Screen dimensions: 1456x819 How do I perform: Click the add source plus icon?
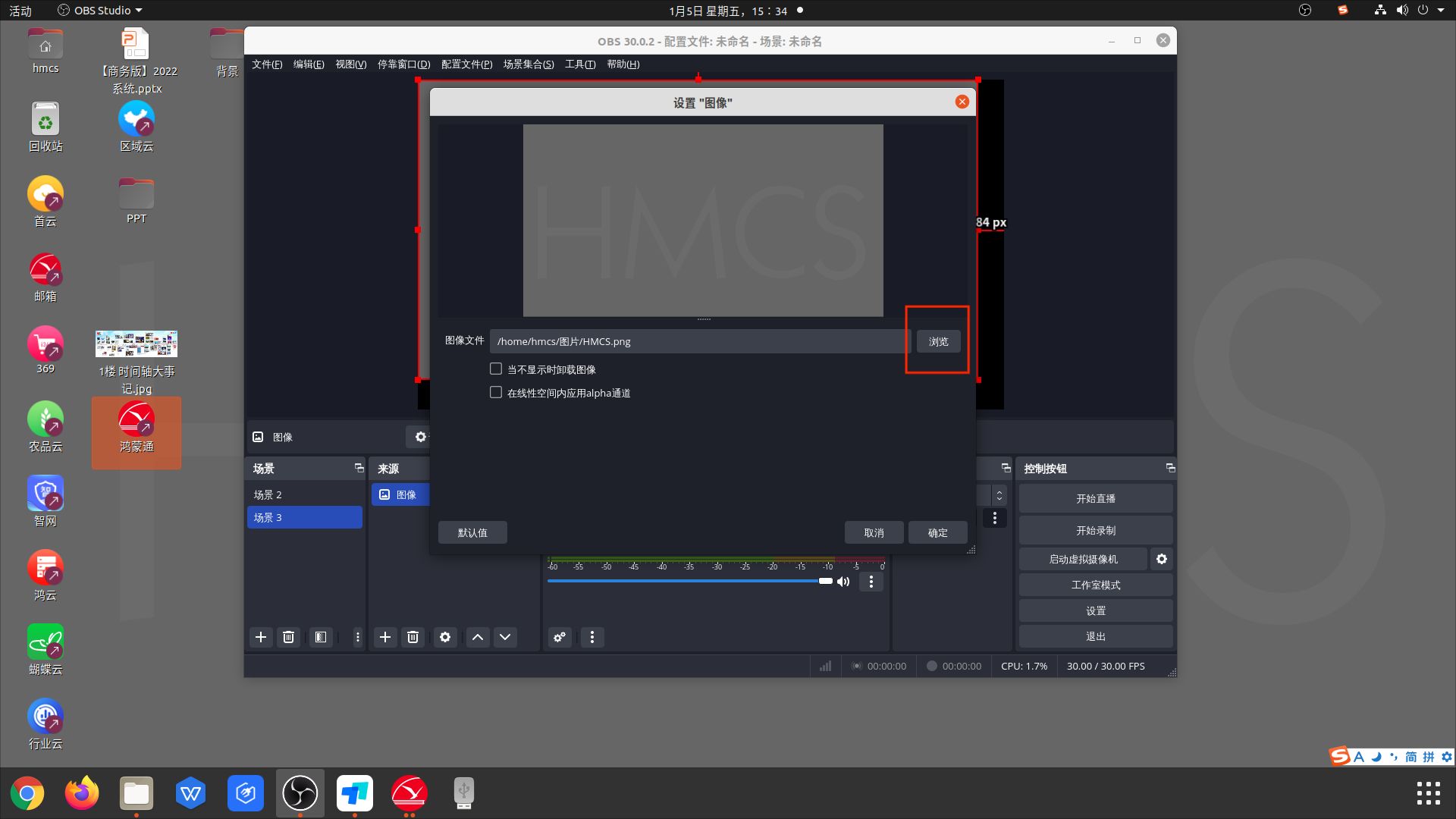(385, 637)
